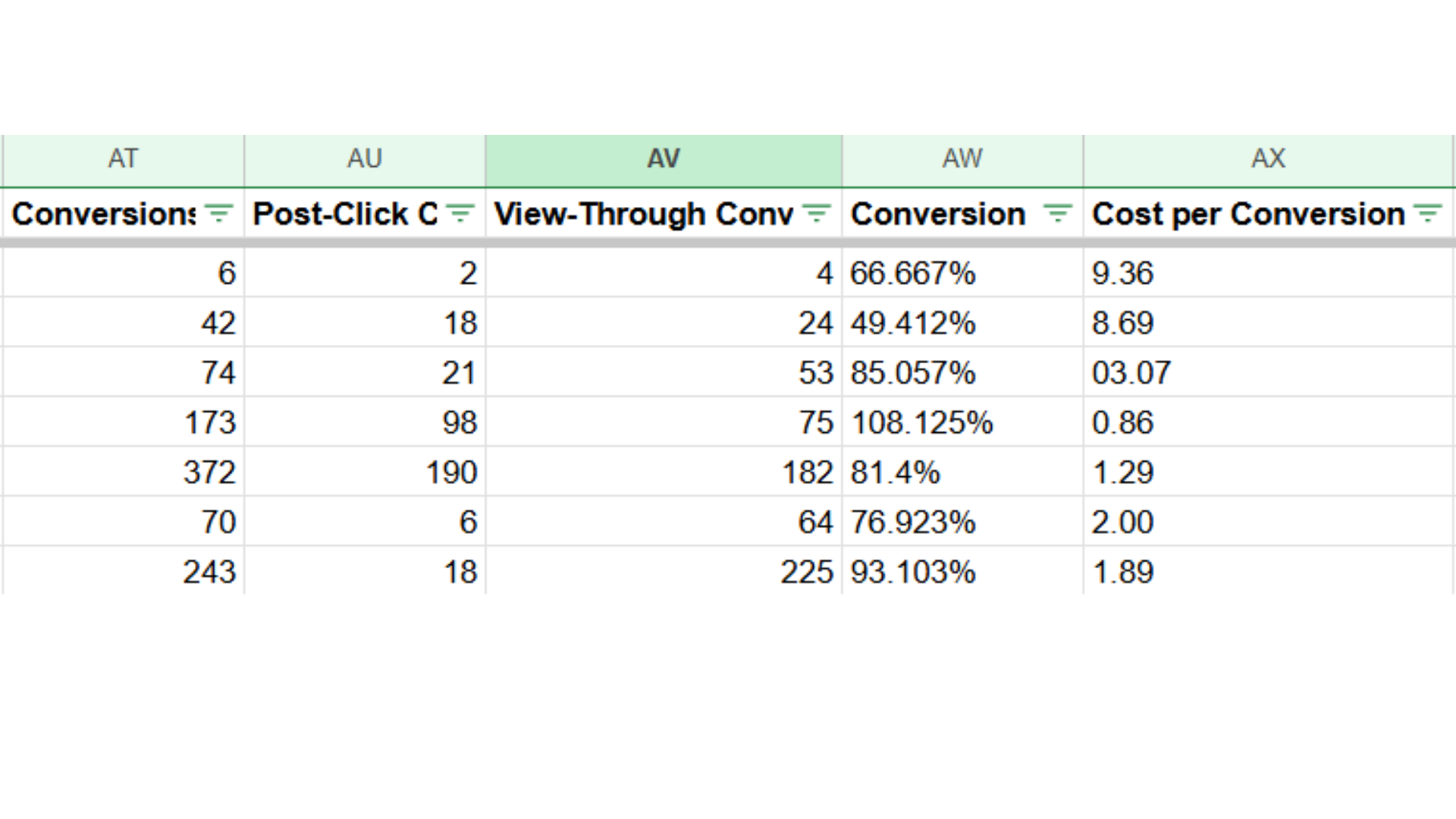Select column header AT
The height and width of the screenshot is (819, 1456).
[122, 158]
